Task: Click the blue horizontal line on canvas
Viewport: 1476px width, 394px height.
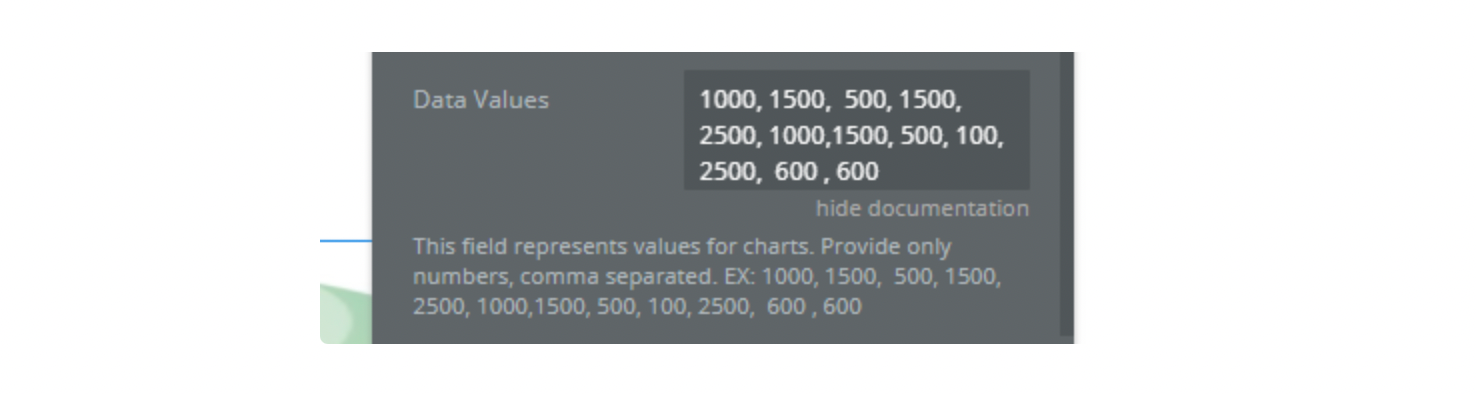Action: coord(345,241)
